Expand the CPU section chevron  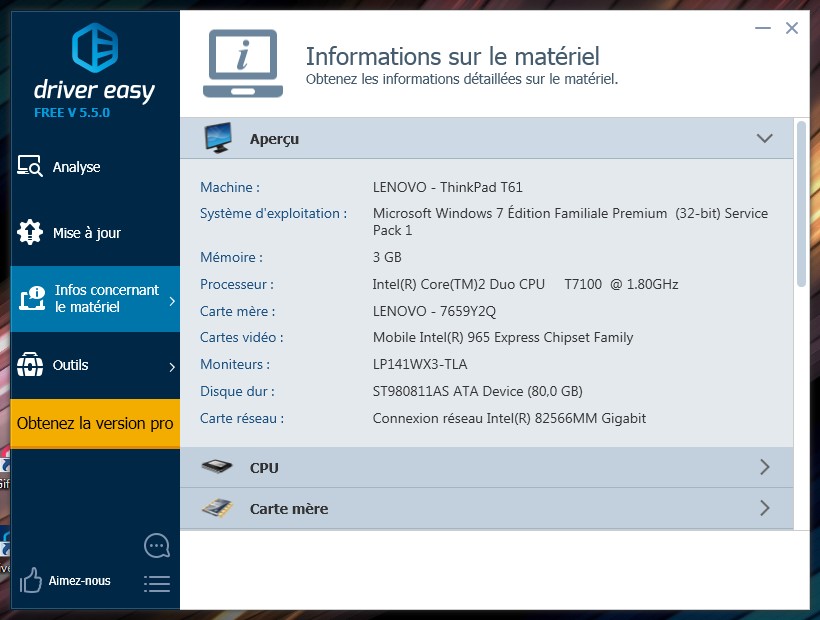765,467
